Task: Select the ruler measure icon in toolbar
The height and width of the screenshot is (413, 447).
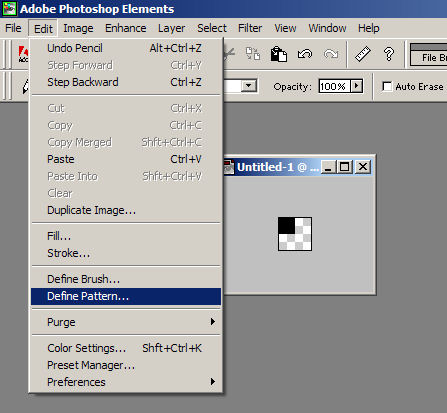Action: click(362, 54)
